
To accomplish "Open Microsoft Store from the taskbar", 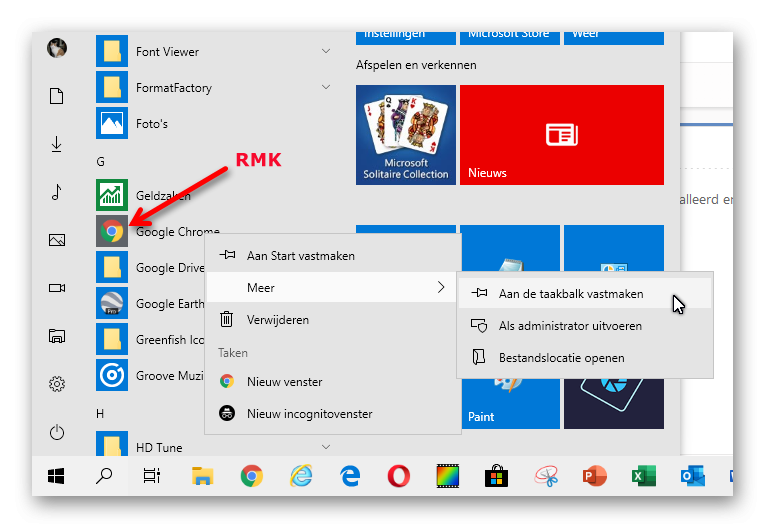I will (497, 476).
